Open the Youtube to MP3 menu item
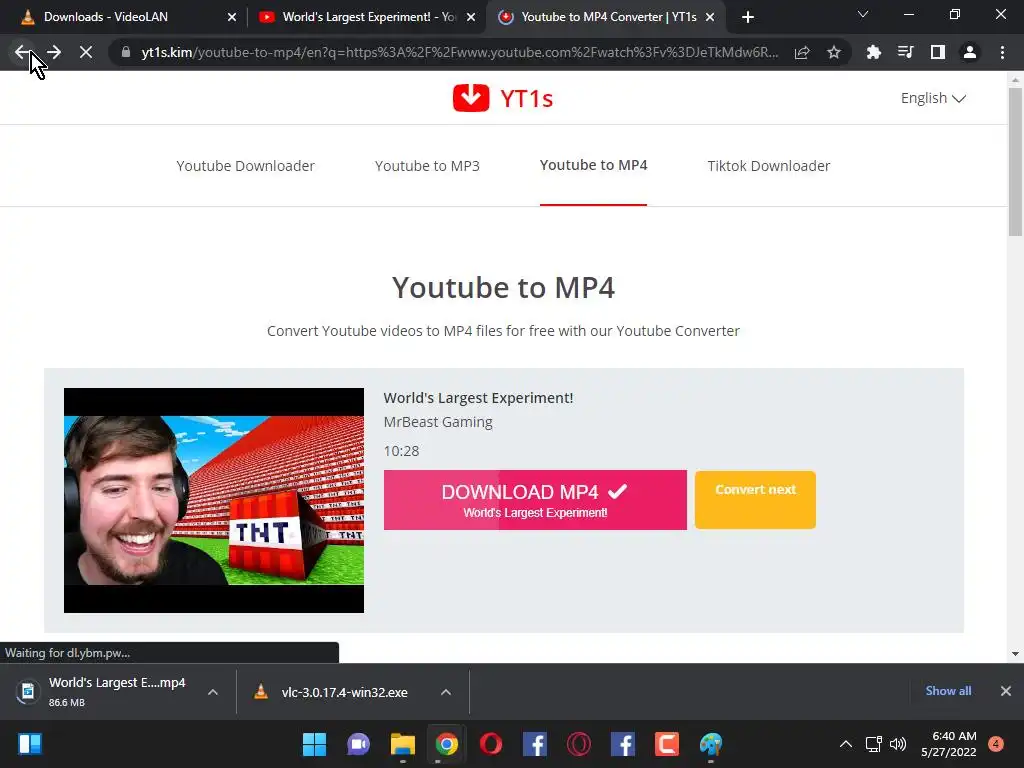Image resolution: width=1024 pixels, height=768 pixels. click(x=427, y=166)
